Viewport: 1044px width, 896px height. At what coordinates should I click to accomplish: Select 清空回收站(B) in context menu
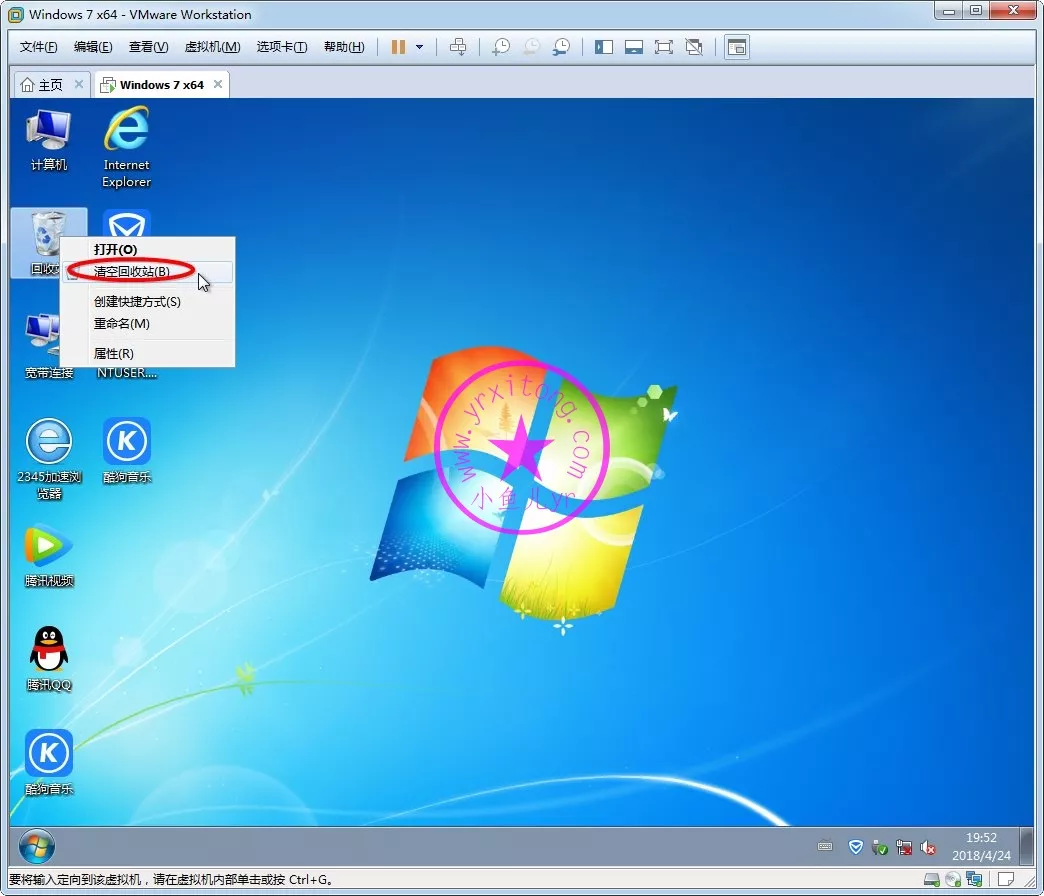(132, 271)
